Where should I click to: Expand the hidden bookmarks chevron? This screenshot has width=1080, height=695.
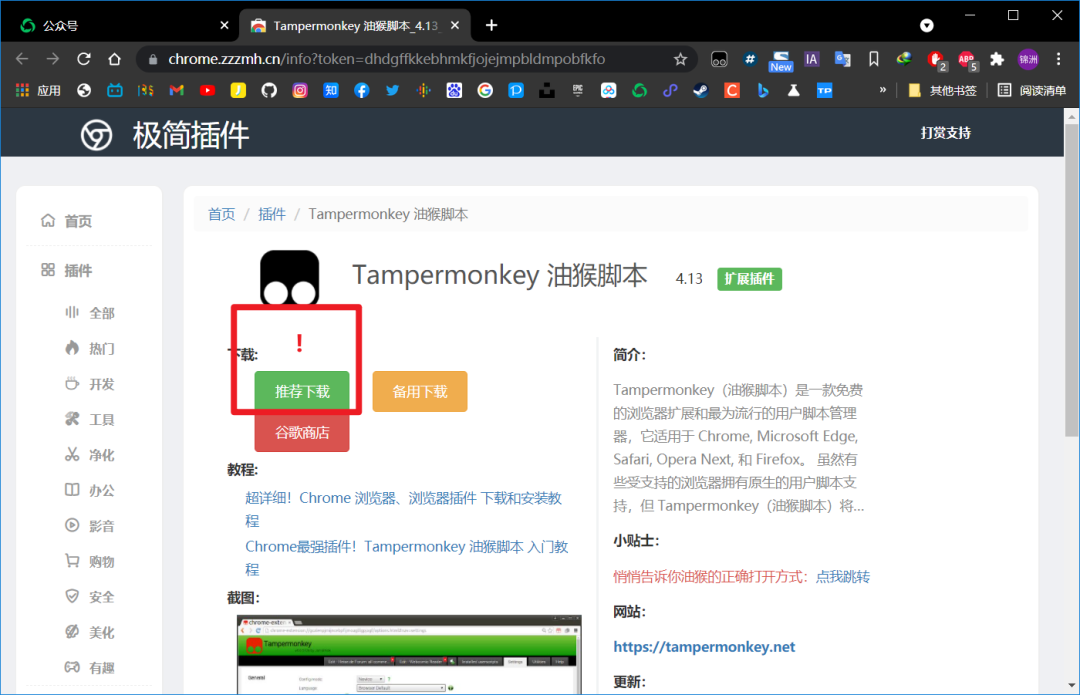[x=882, y=90]
